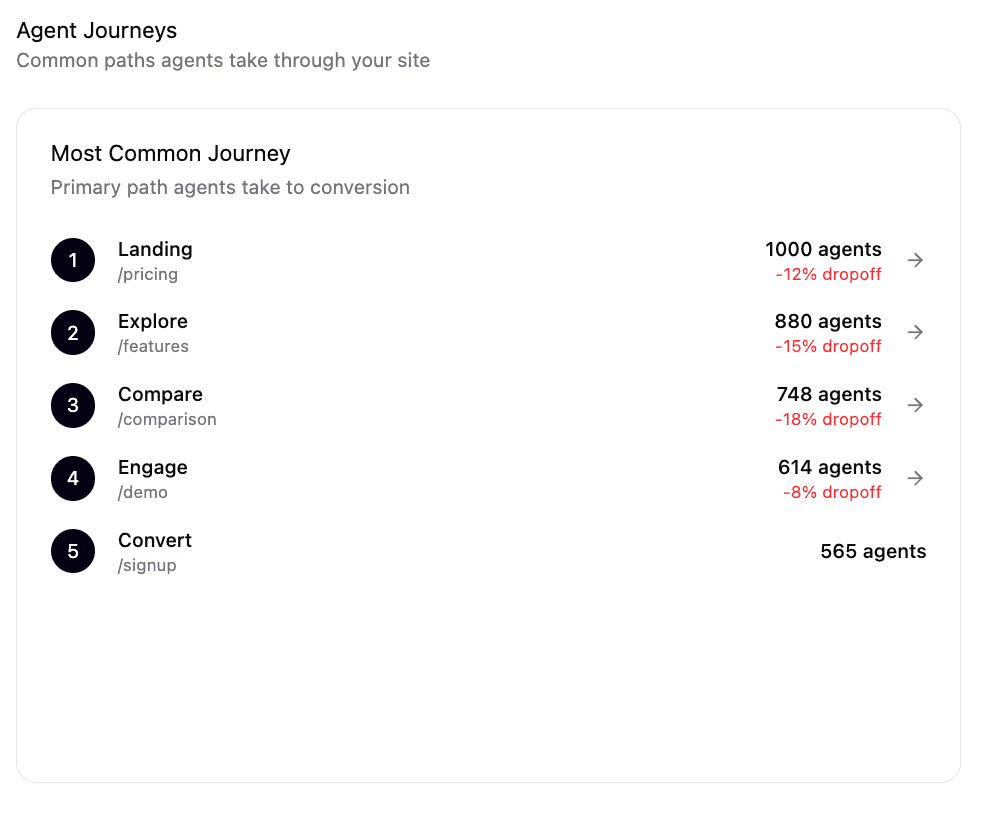Click the step 4 numbered badge

72,478
